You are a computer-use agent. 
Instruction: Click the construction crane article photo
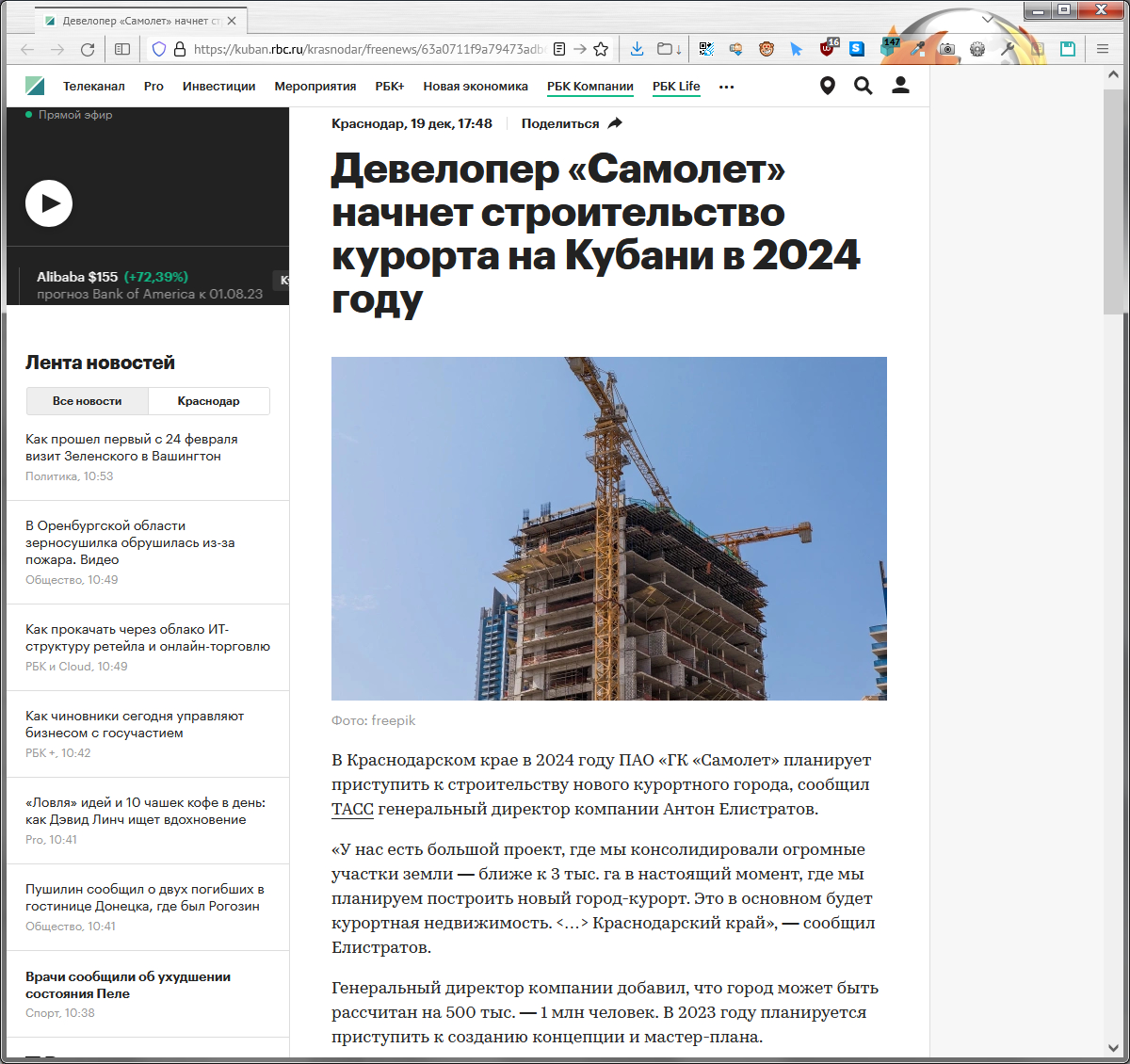609,528
